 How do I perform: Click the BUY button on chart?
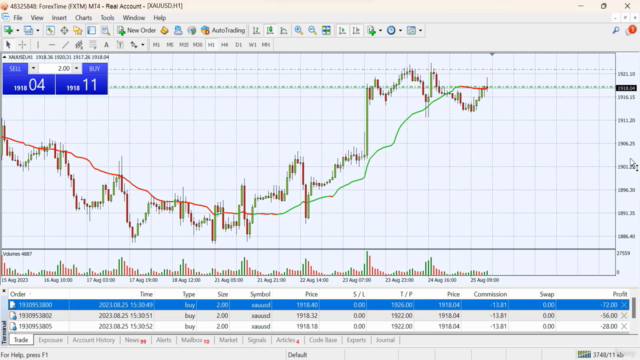(95, 69)
